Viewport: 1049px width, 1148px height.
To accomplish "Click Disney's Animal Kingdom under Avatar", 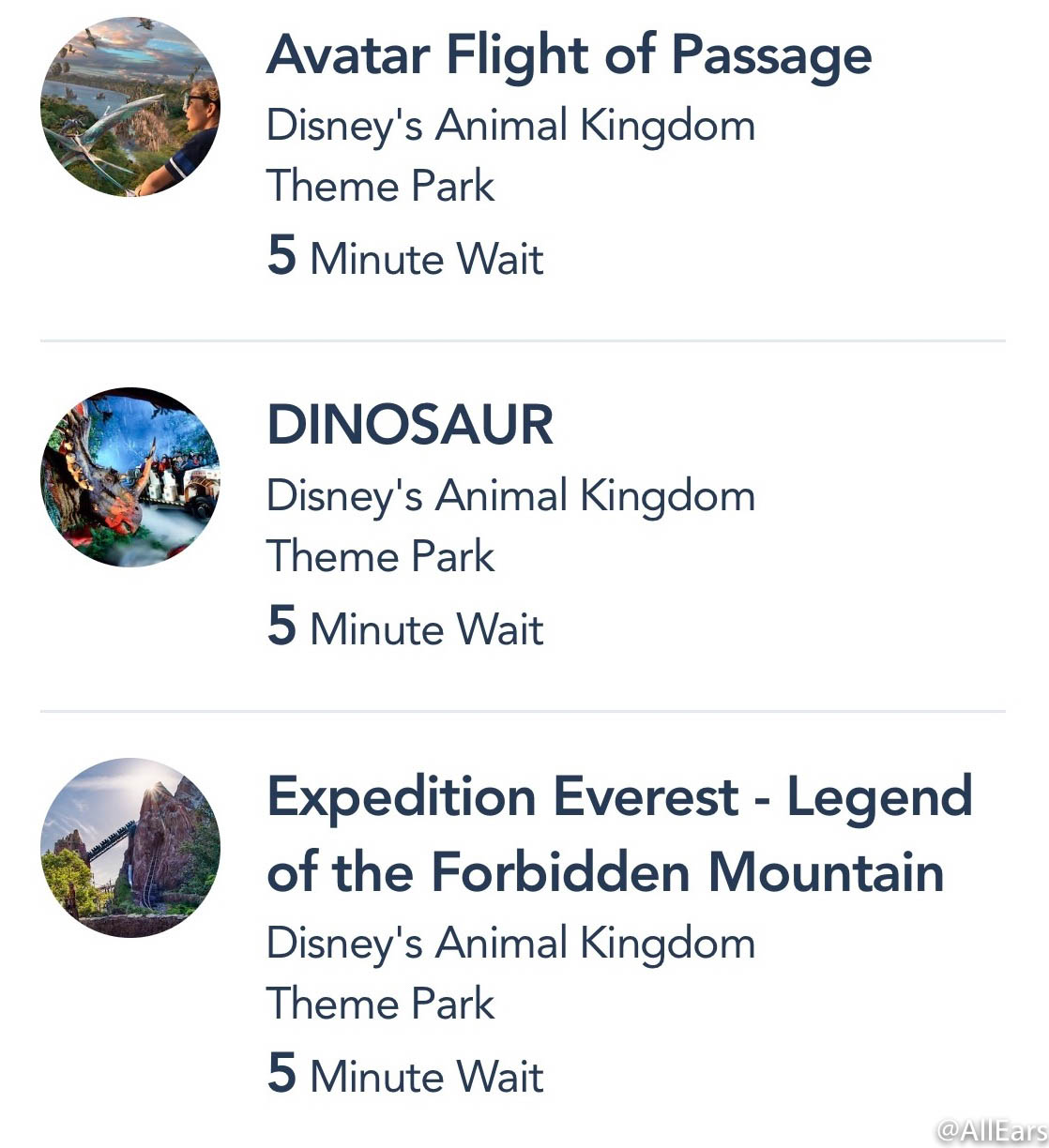I will pyautogui.click(x=511, y=127).
